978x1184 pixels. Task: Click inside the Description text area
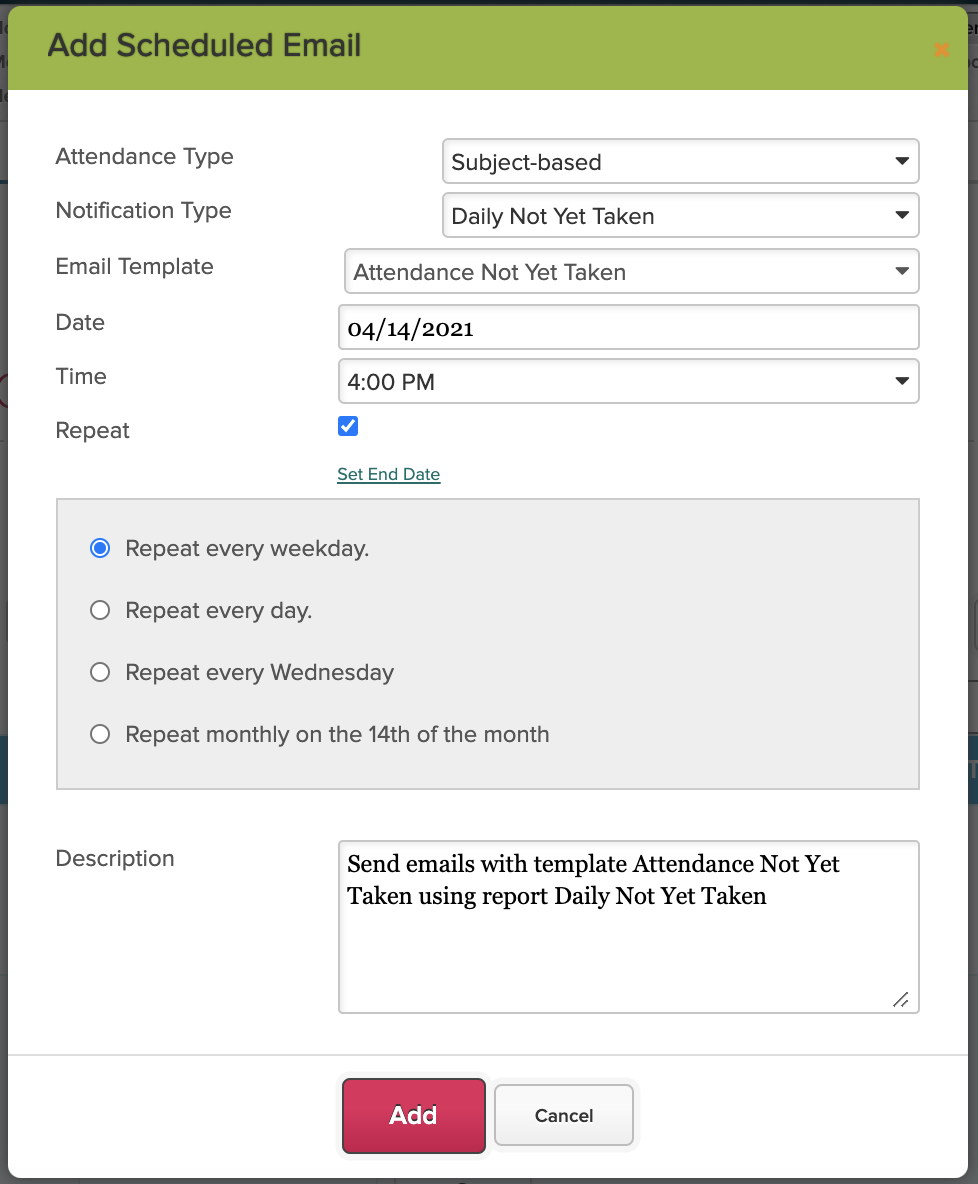[x=628, y=927]
